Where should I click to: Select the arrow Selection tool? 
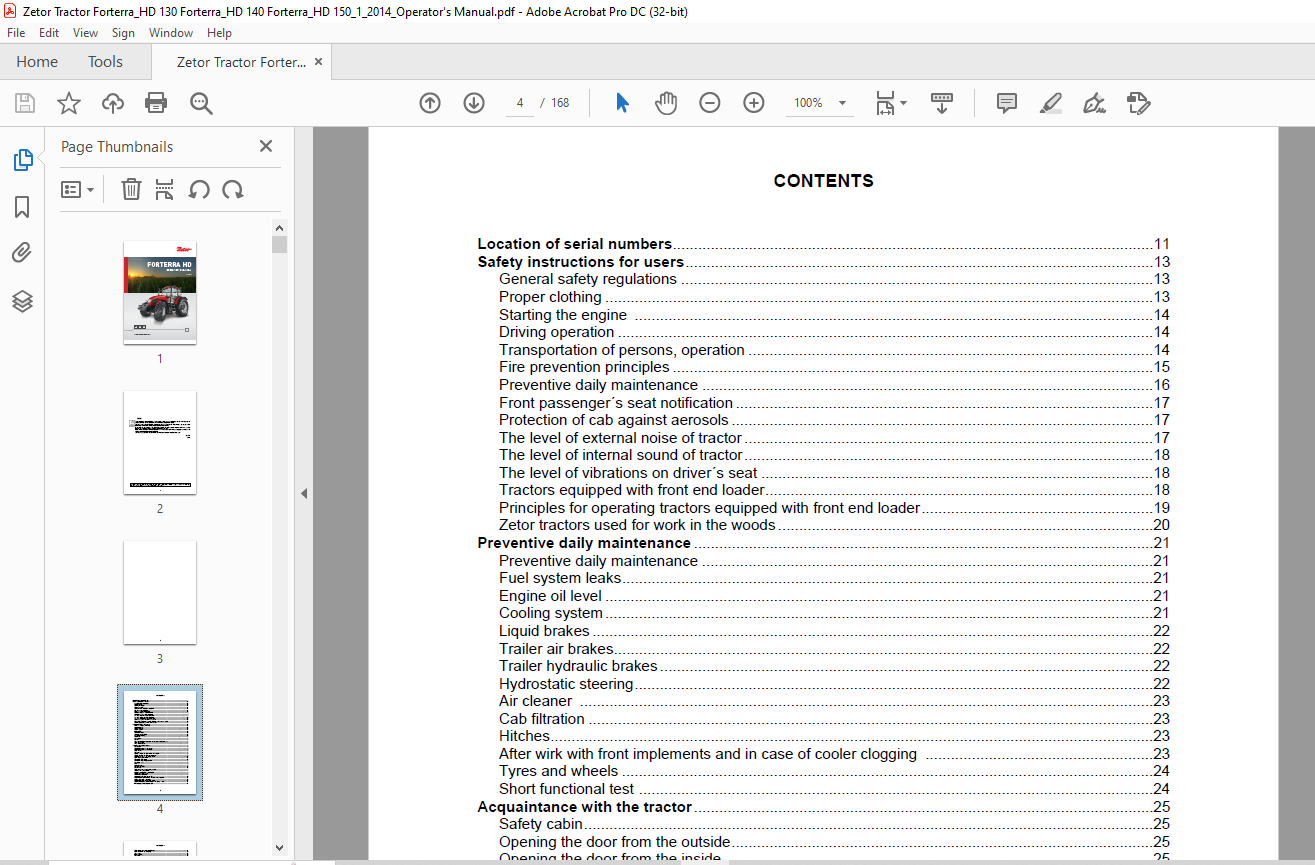click(622, 103)
